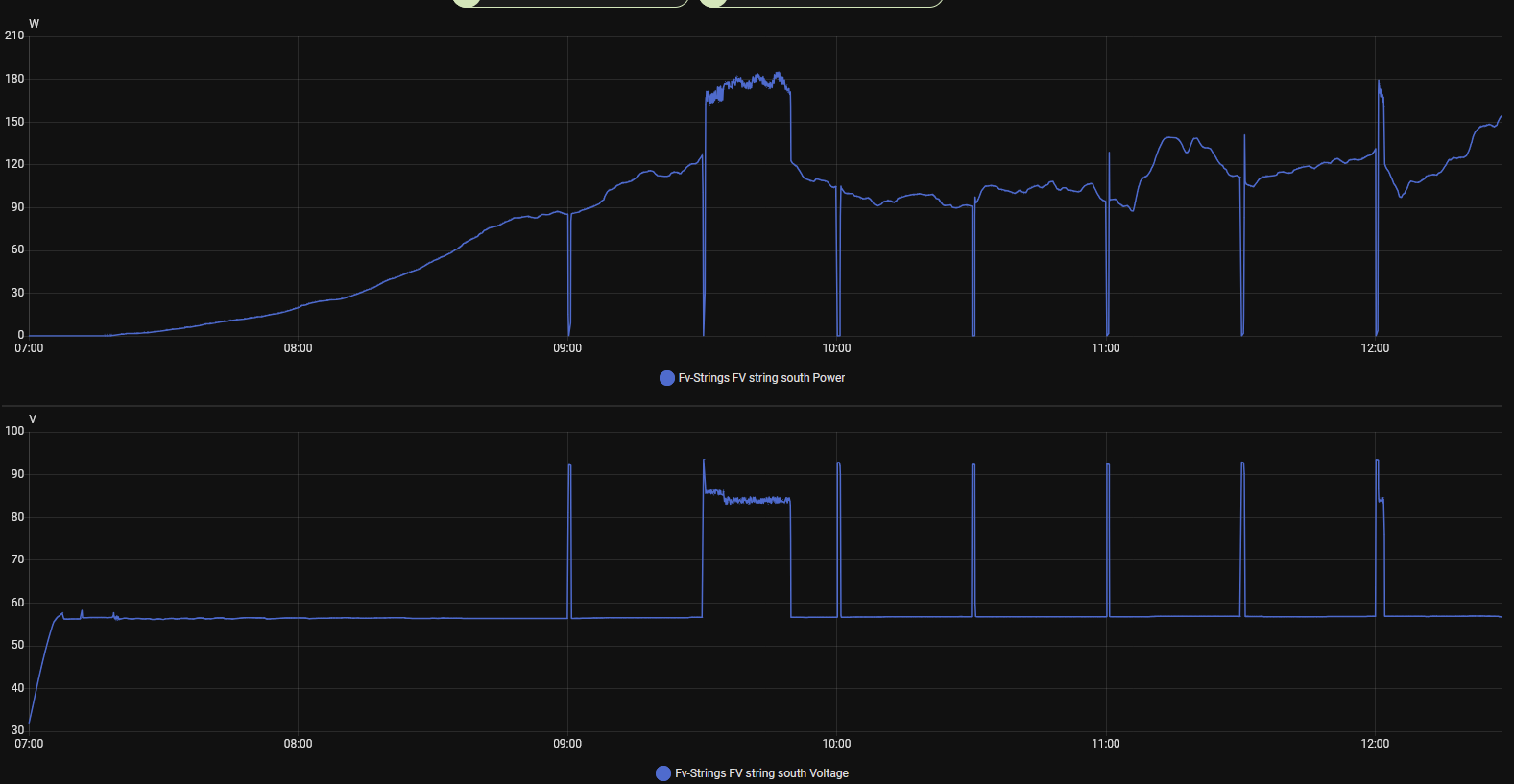Click the blue dot beside the Power legend
Image resolution: width=1514 pixels, height=784 pixels.
[667, 378]
